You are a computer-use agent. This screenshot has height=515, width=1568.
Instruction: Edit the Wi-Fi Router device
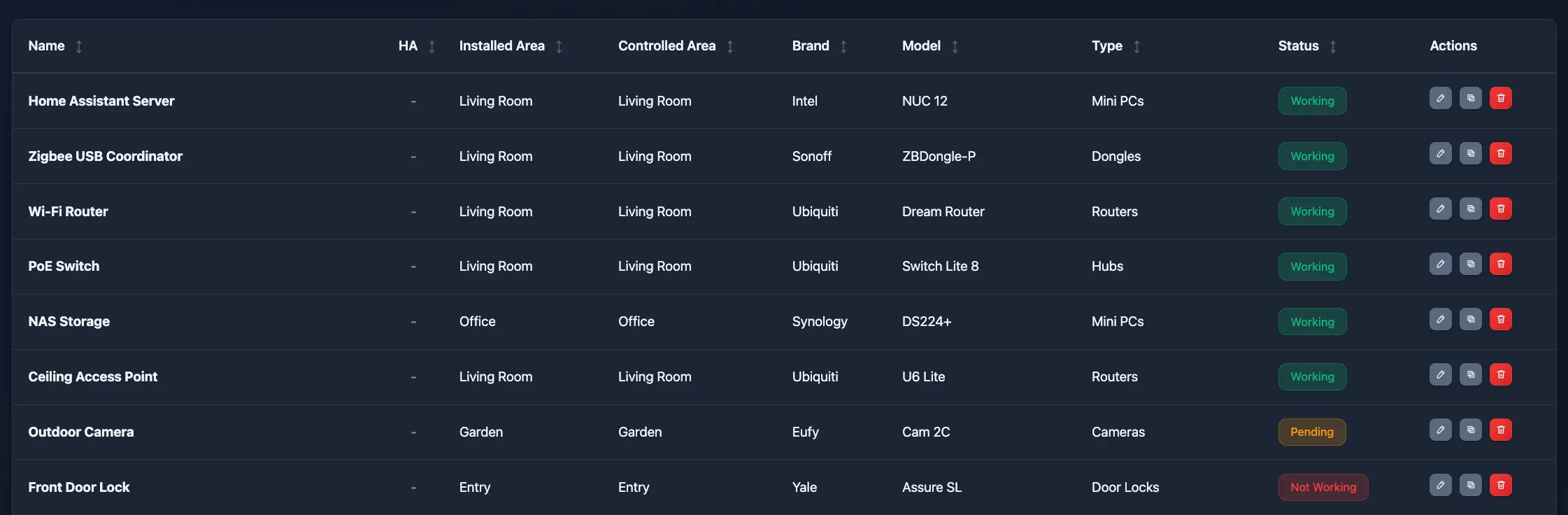coord(1440,209)
